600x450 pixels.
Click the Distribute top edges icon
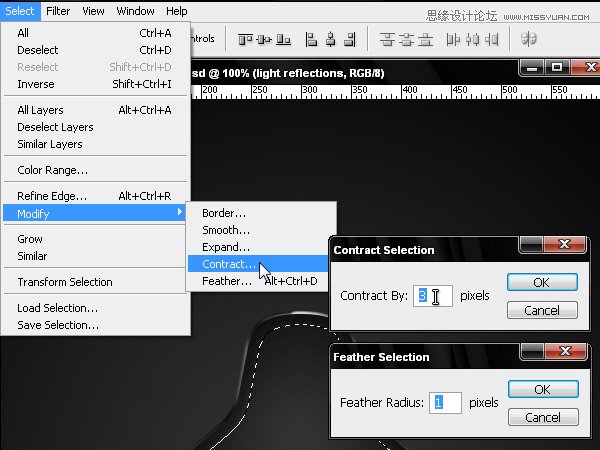[x=387, y=39]
